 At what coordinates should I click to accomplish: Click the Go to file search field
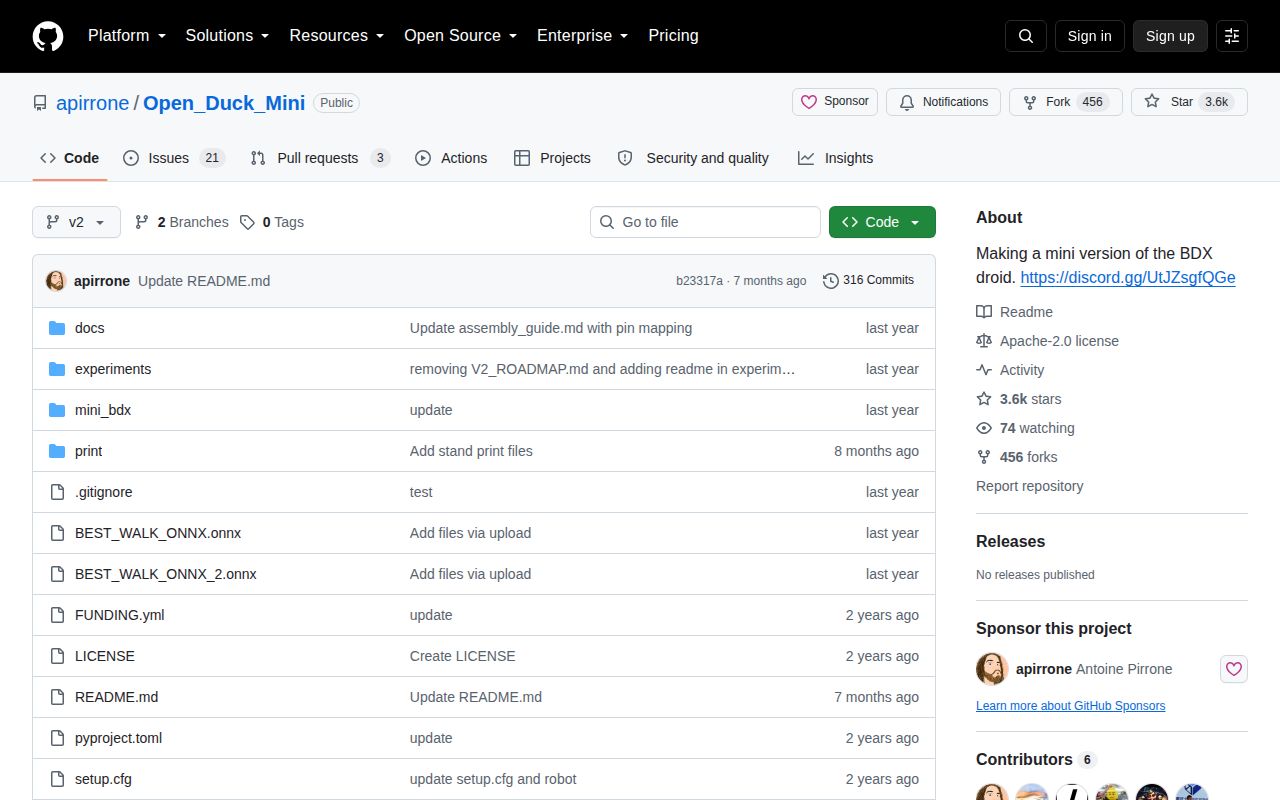705,222
